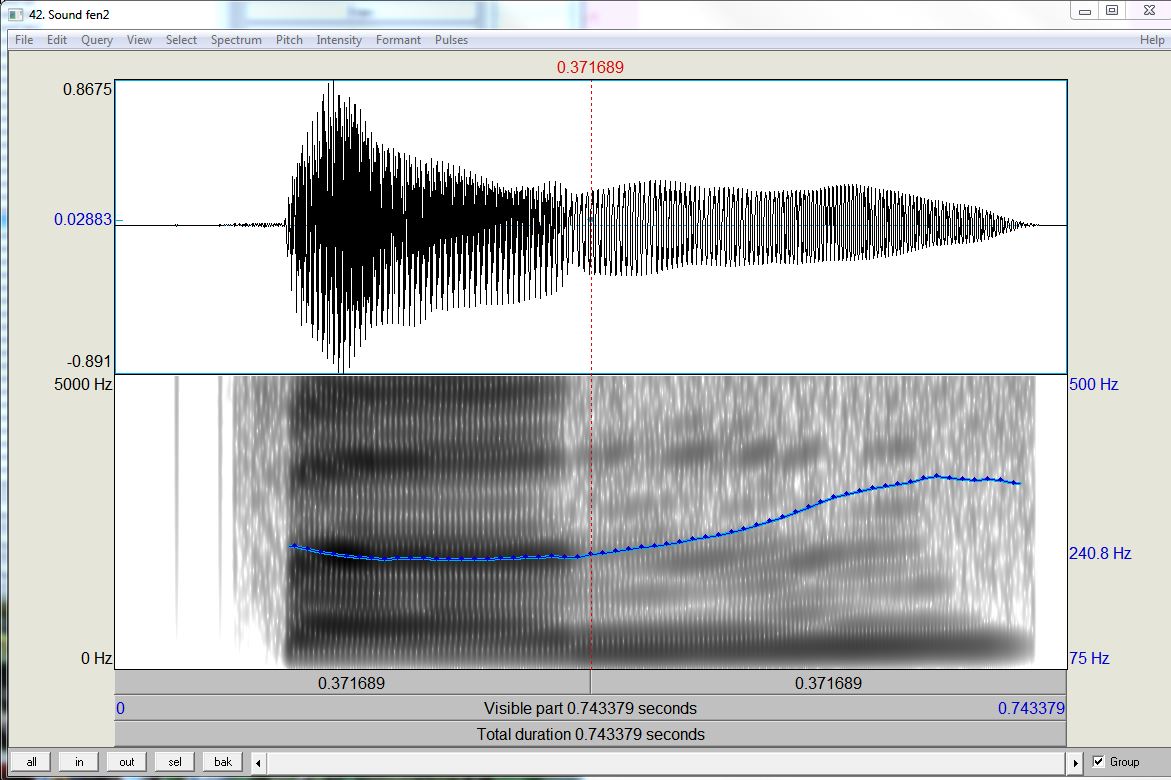This screenshot has width=1171, height=780.
Task: Open the Intensity menu
Action: tap(339, 40)
